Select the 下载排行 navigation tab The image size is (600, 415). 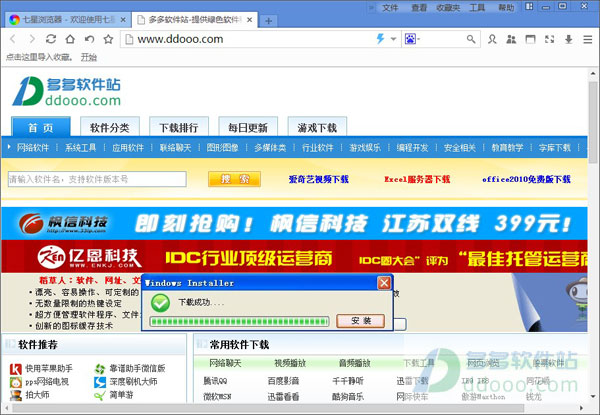coord(179,127)
